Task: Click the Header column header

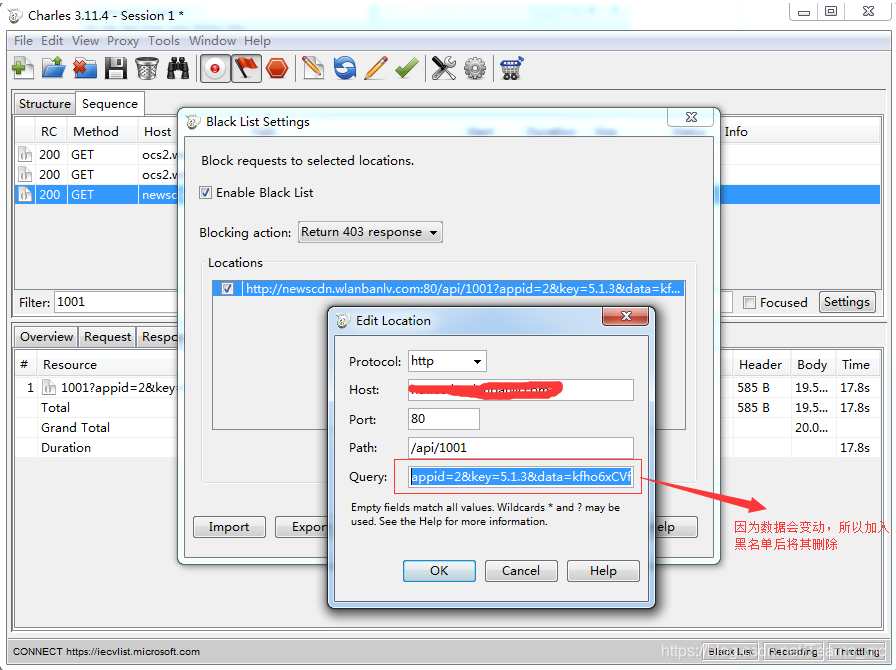Action: coord(760,365)
